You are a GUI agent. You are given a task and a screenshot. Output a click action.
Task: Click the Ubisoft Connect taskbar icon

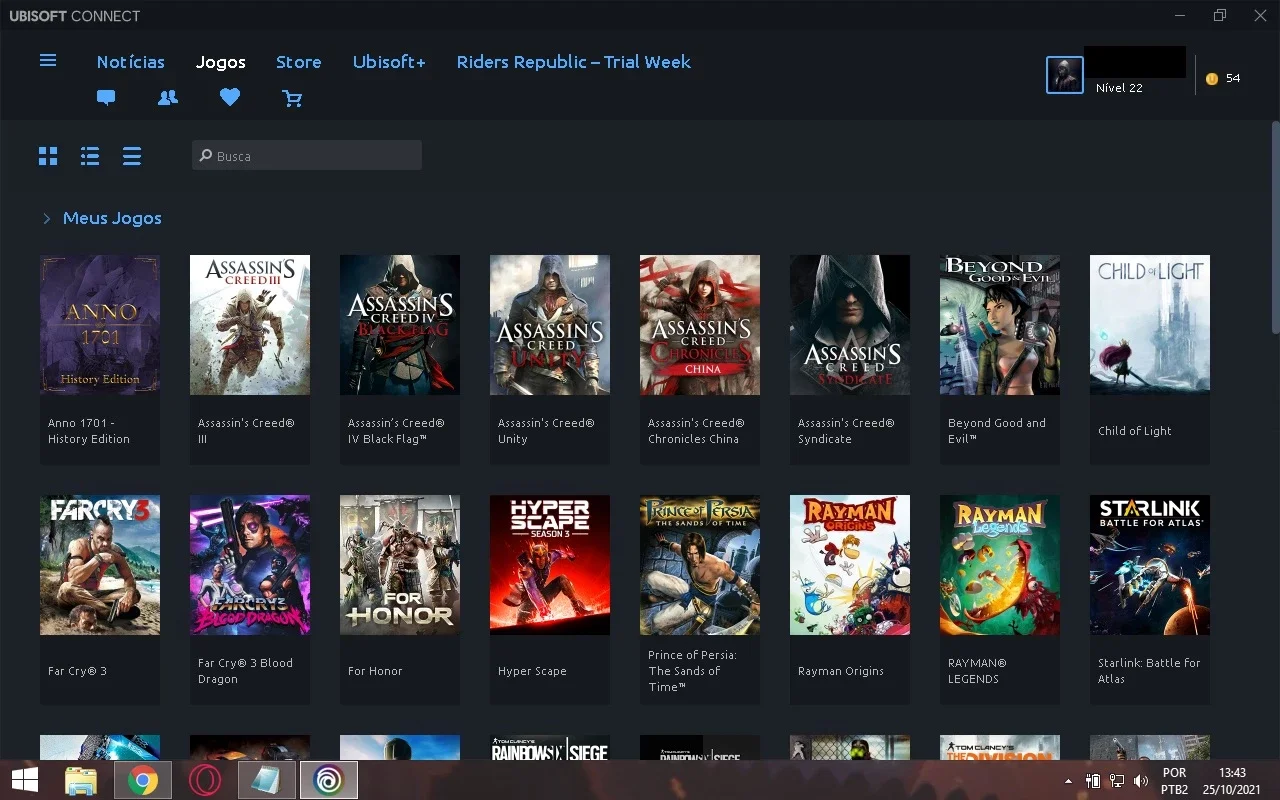point(328,780)
